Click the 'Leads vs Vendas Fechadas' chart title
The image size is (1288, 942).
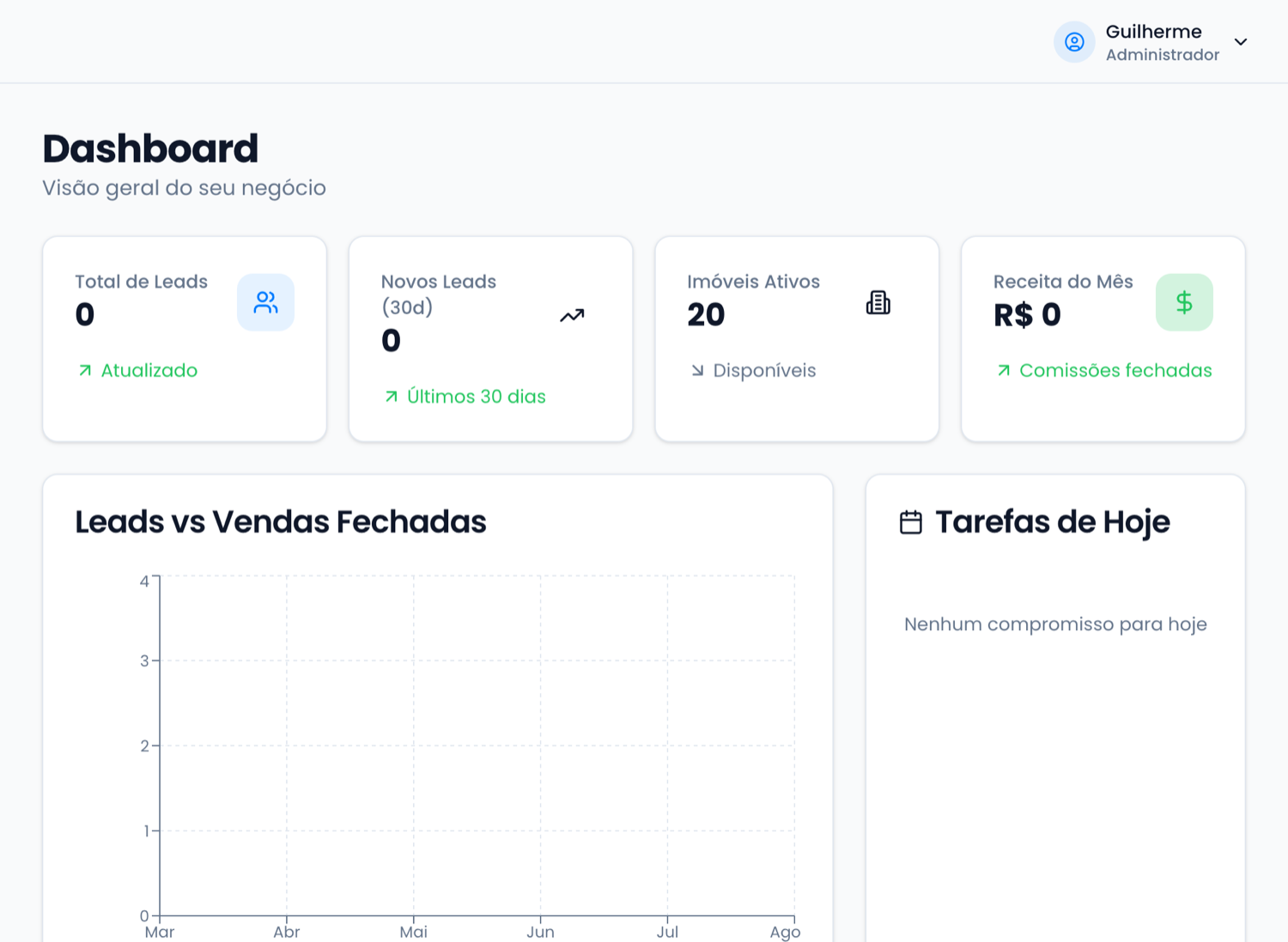click(280, 522)
